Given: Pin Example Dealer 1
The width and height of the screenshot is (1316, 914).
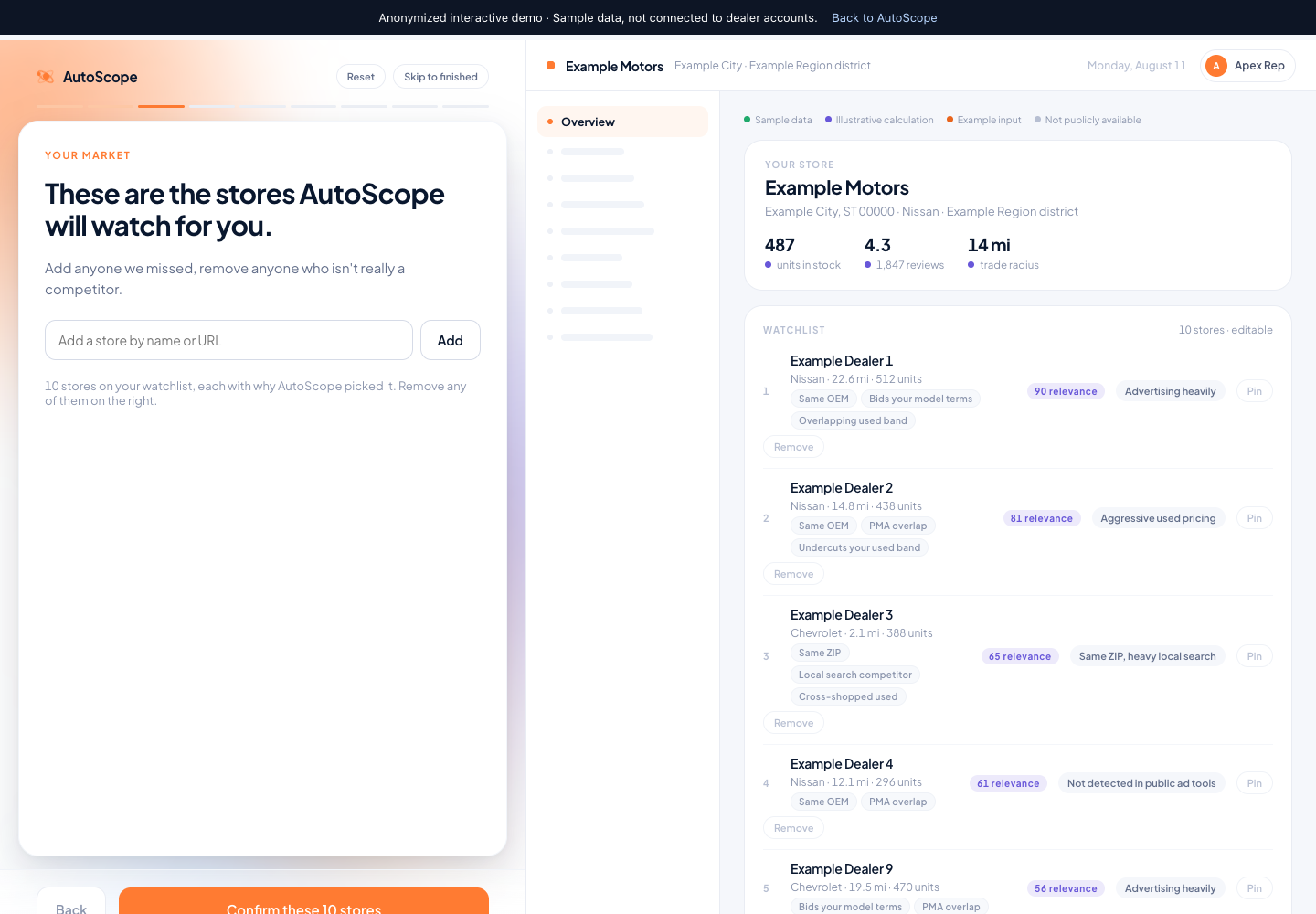Looking at the screenshot, I should tap(1254, 391).
